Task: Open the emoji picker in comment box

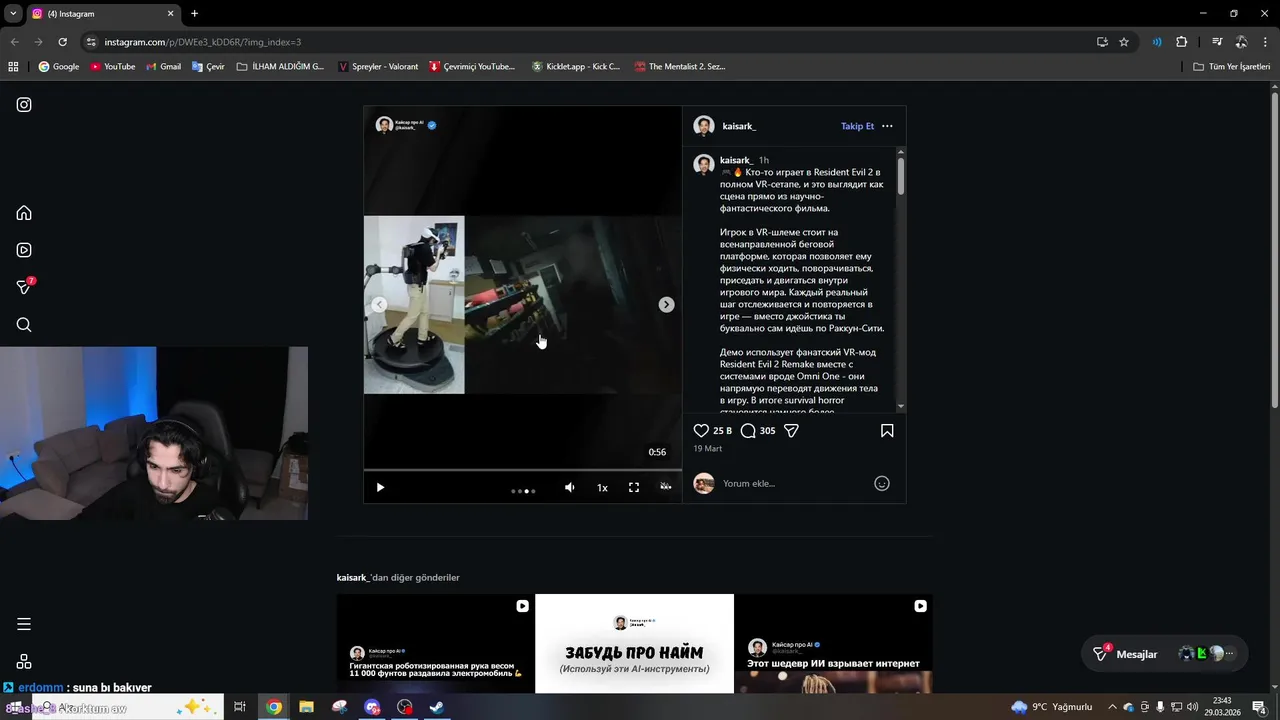Action: pyautogui.click(x=882, y=483)
